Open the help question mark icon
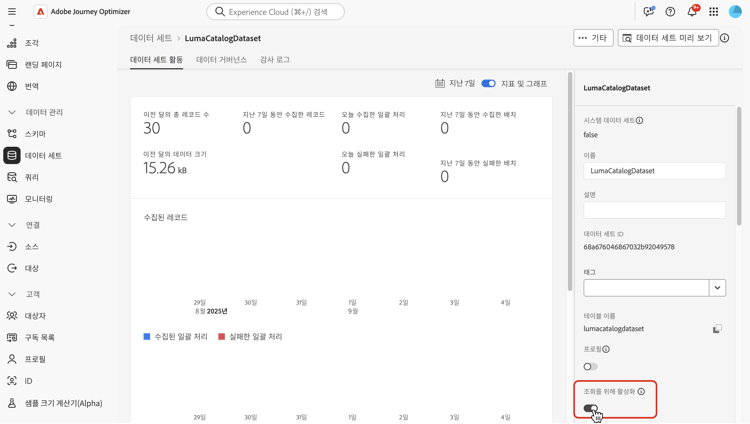 coord(670,11)
